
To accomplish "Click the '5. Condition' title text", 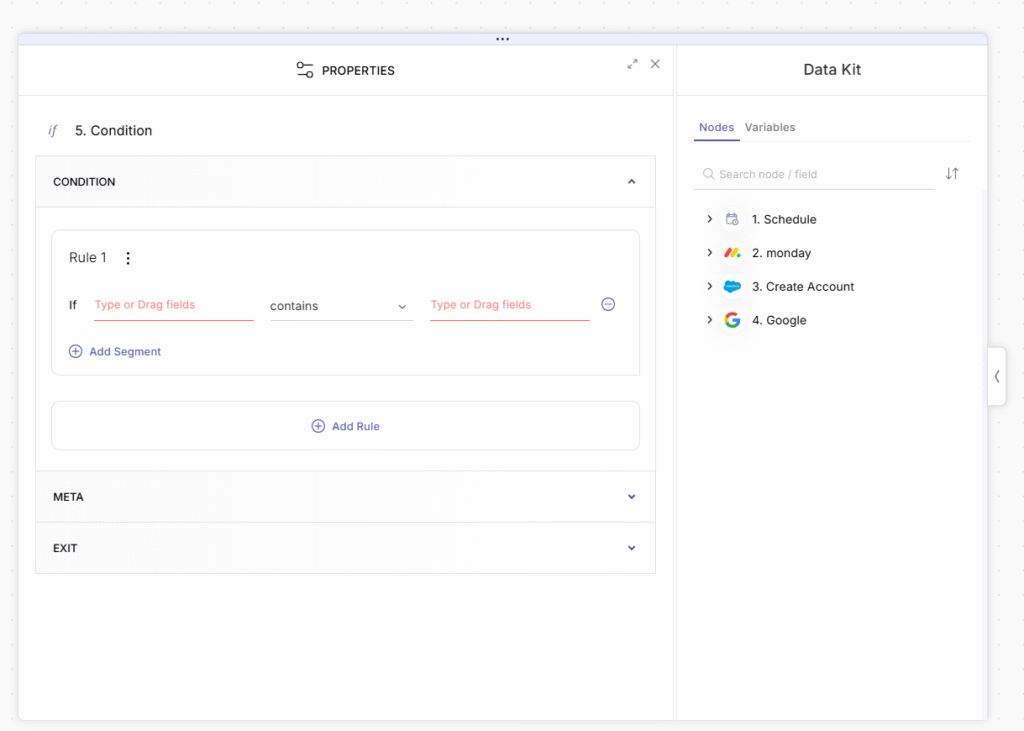I will click(113, 131).
